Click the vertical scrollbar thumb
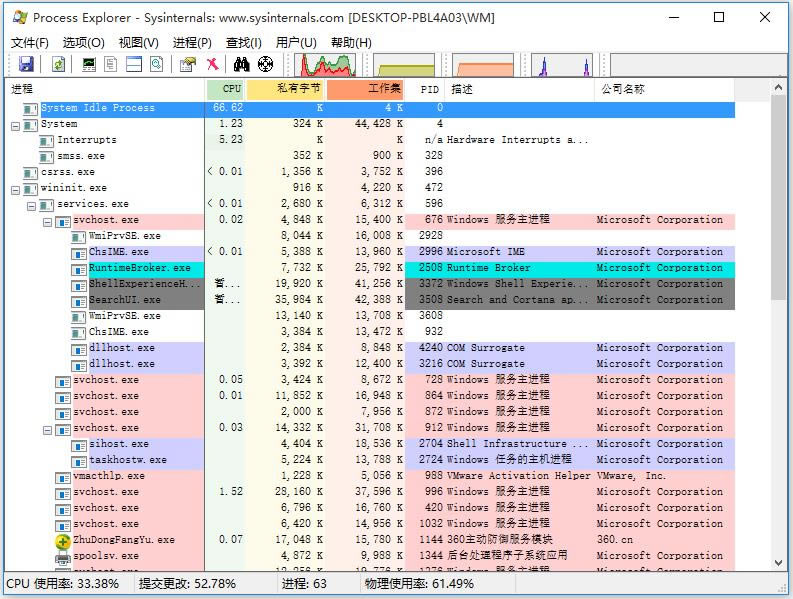The height and width of the screenshot is (599, 793). [x=778, y=197]
